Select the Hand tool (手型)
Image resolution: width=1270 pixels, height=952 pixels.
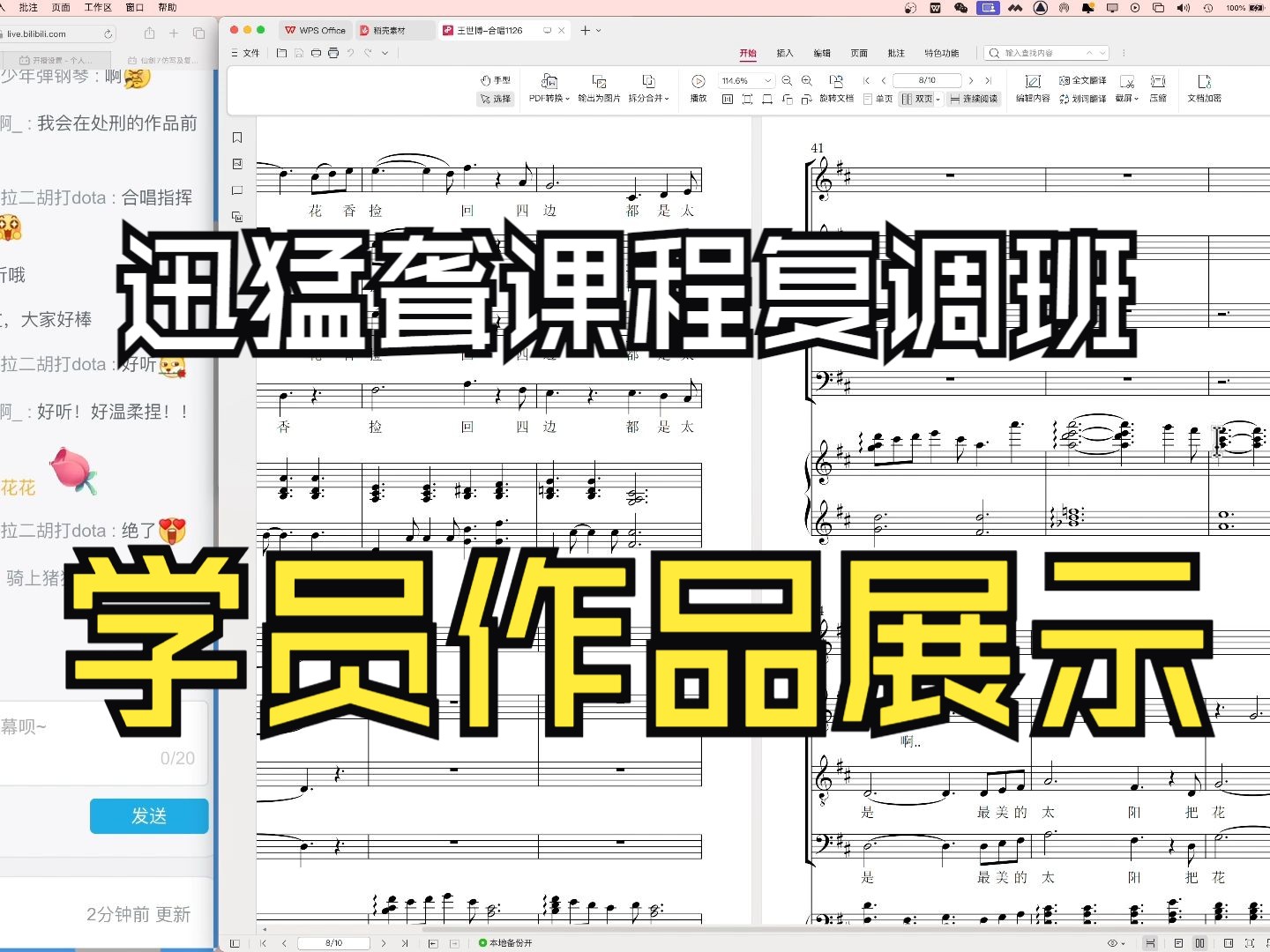496,80
